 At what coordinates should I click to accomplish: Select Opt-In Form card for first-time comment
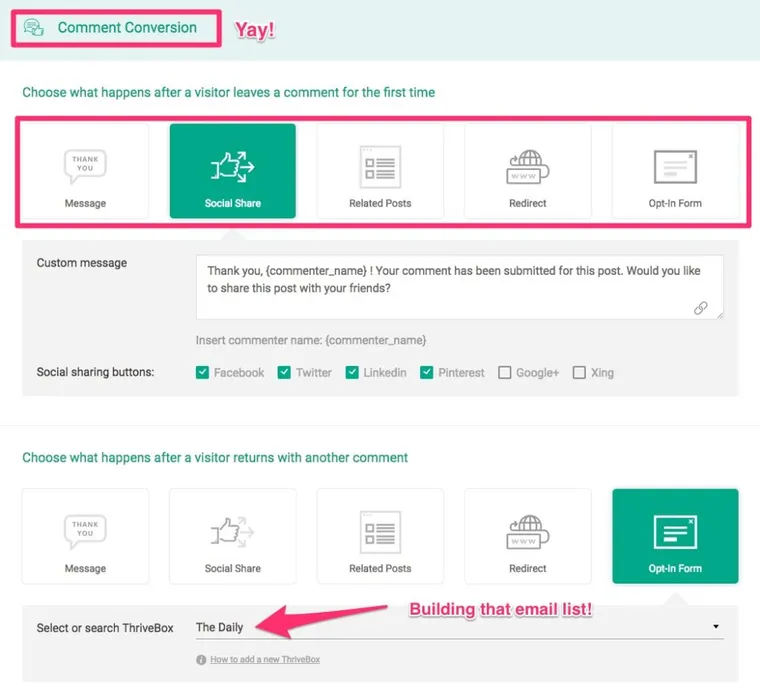675,171
